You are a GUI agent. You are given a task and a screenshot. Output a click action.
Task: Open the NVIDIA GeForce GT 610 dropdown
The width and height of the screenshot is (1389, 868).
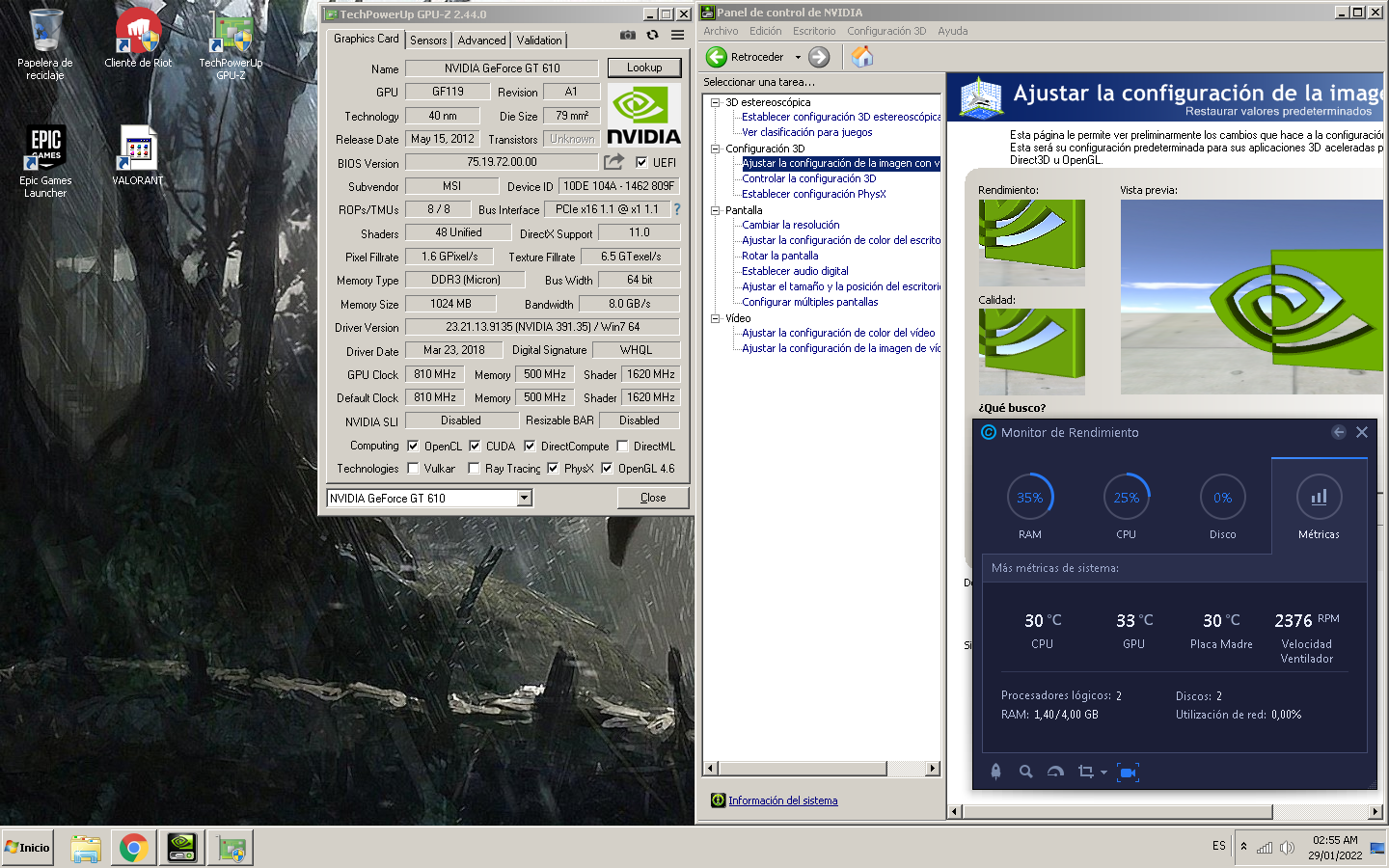click(x=524, y=498)
